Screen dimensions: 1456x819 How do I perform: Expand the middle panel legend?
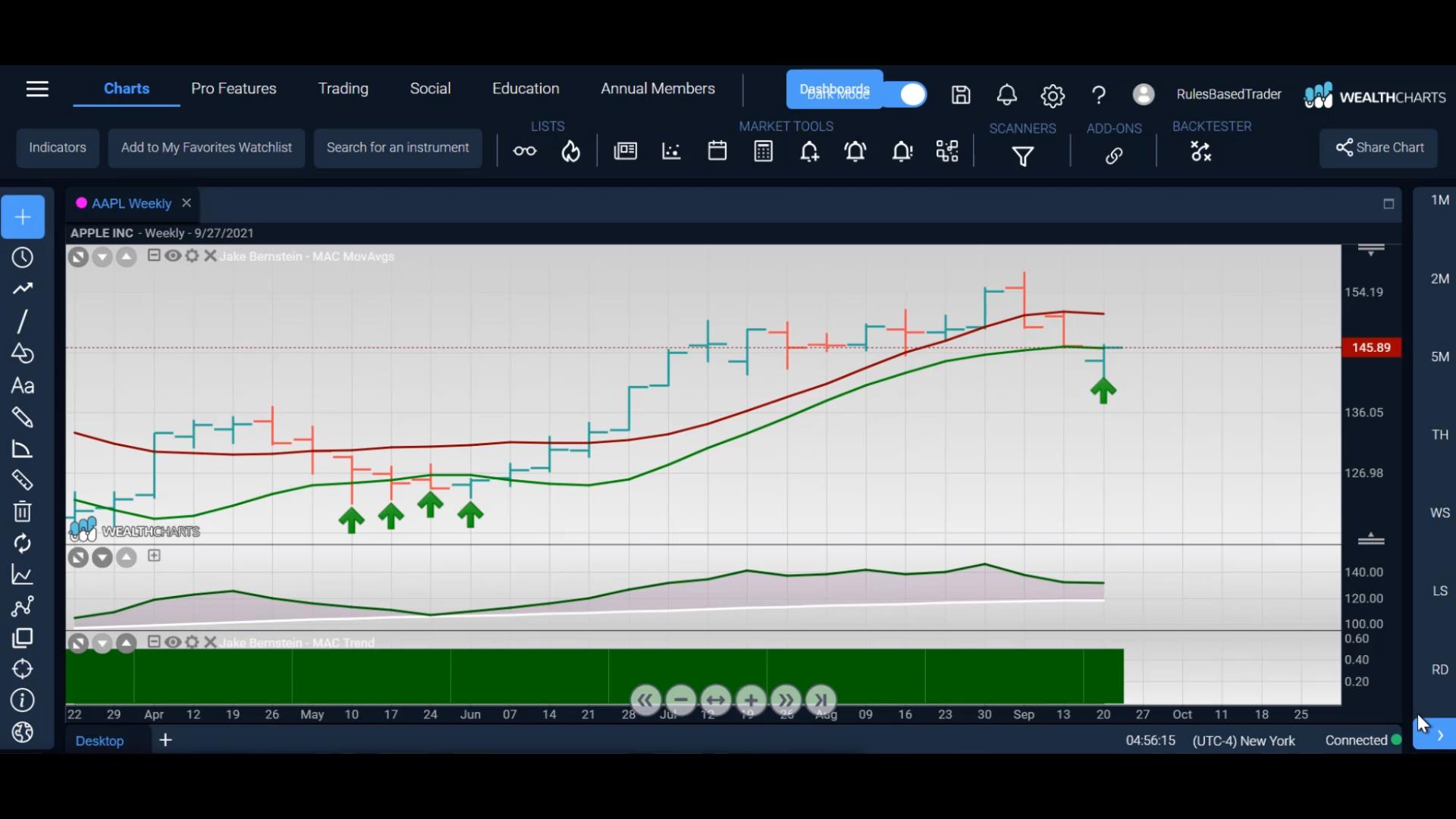pos(154,556)
